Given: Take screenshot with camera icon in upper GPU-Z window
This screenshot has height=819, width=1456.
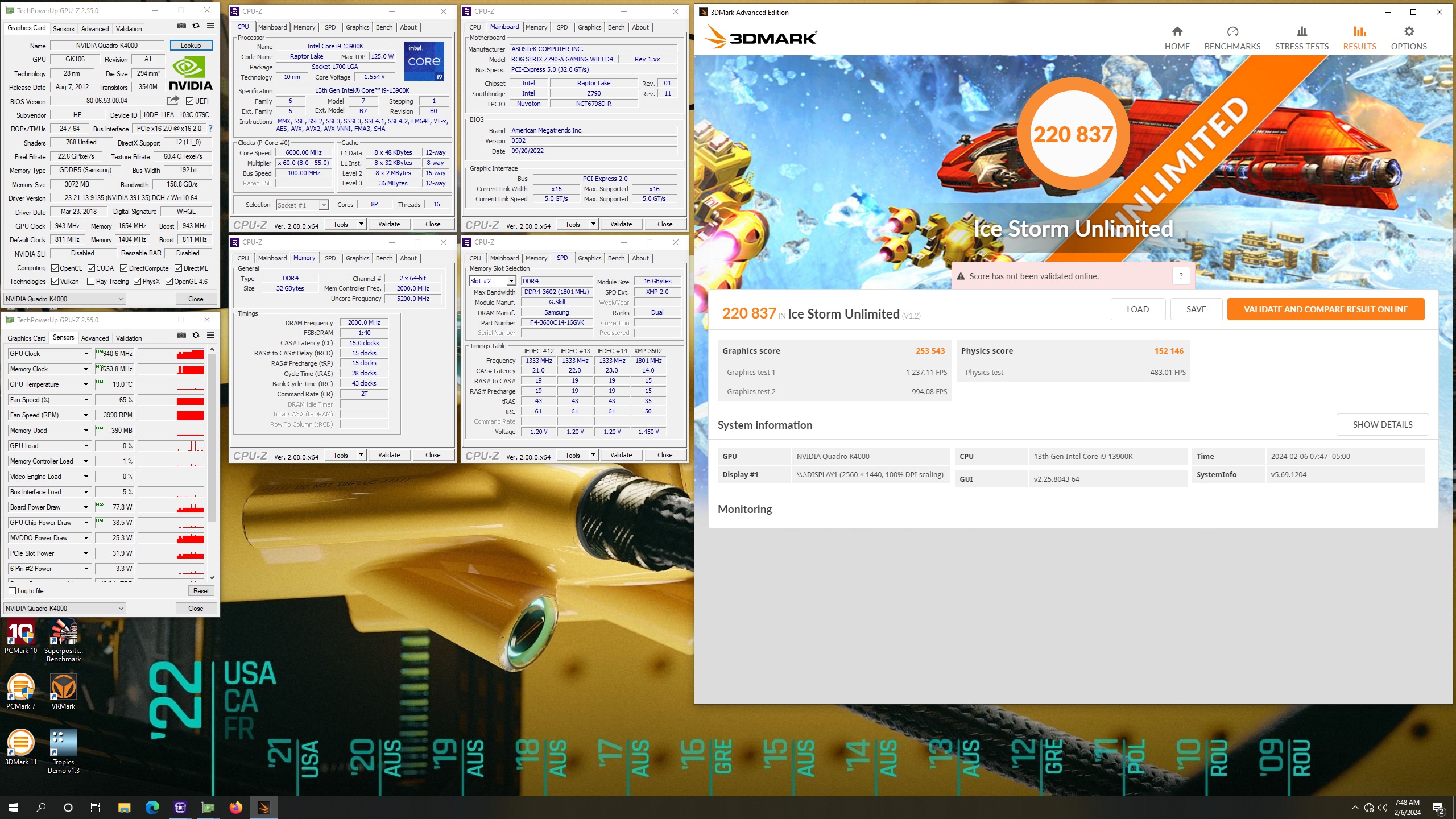Looking at the screenshot, I should pyautogui.click(x=181, y=26).
